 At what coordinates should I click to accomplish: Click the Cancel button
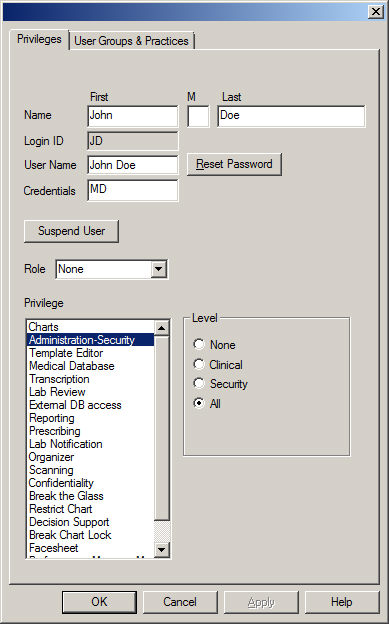180,602
